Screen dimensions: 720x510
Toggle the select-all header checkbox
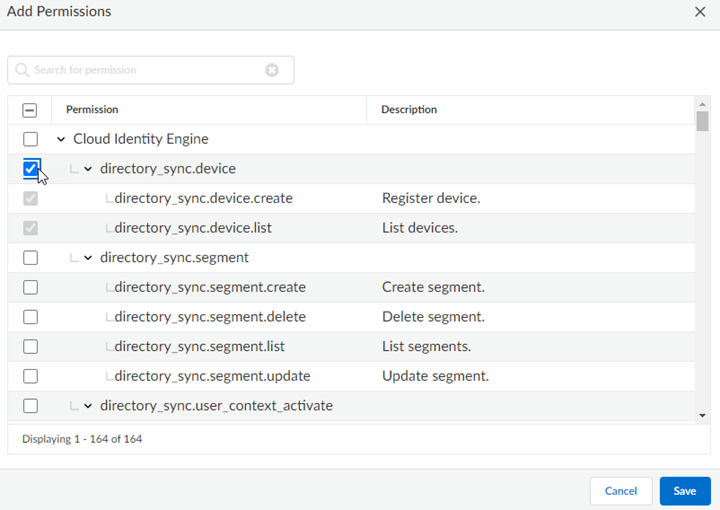coord(30,110)
